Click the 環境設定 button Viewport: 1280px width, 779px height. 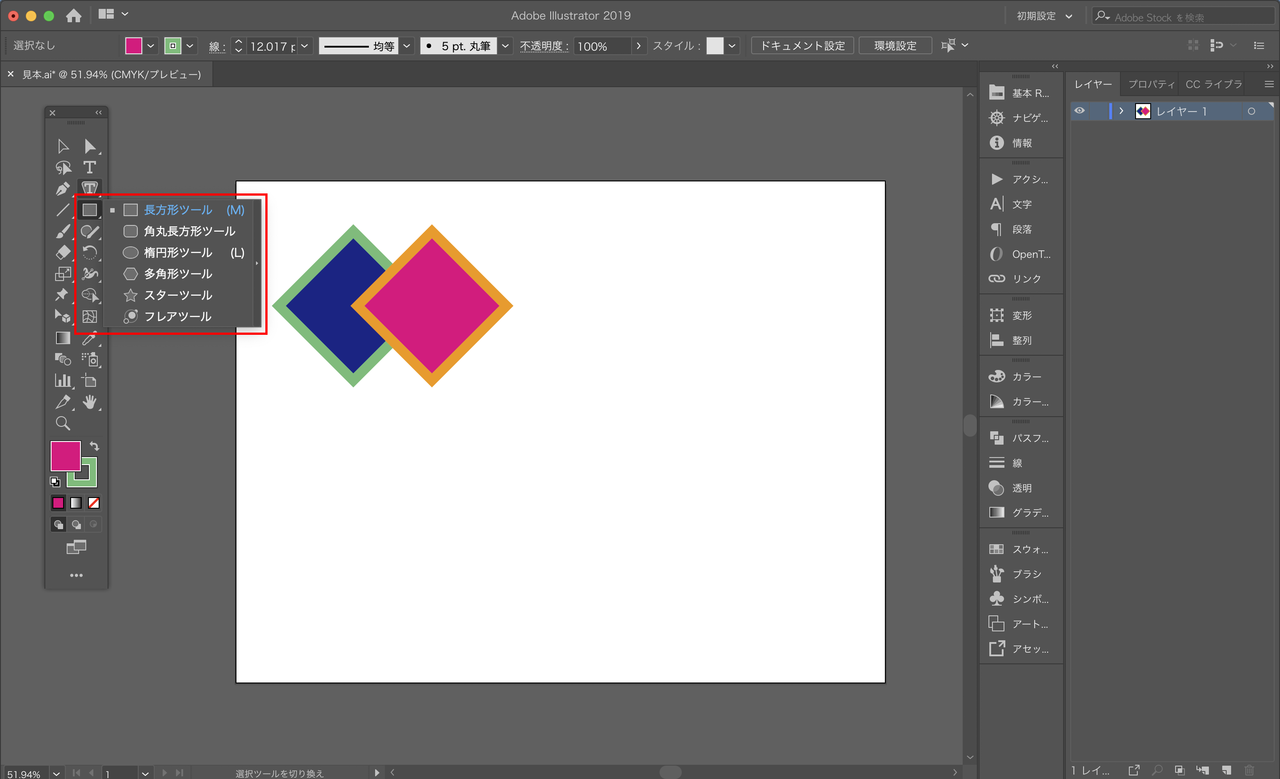(x=895, y=46)
